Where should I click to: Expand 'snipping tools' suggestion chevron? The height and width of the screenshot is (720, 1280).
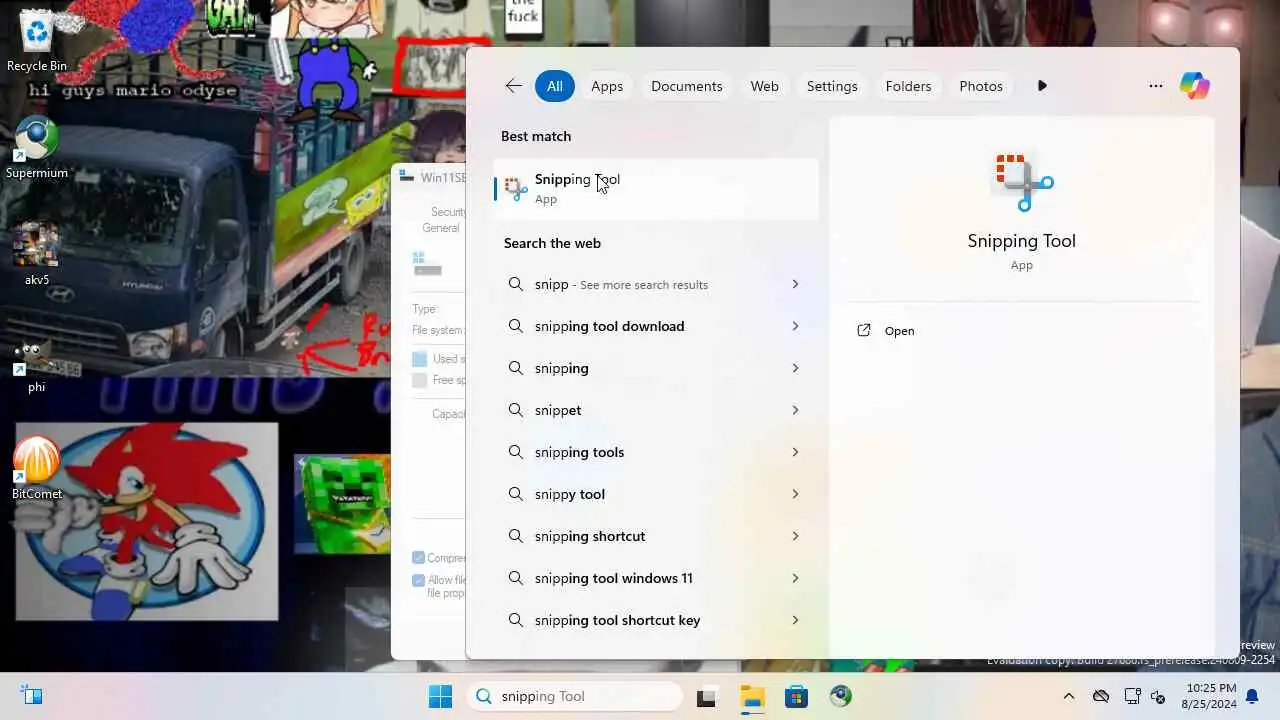pos(795,452)
